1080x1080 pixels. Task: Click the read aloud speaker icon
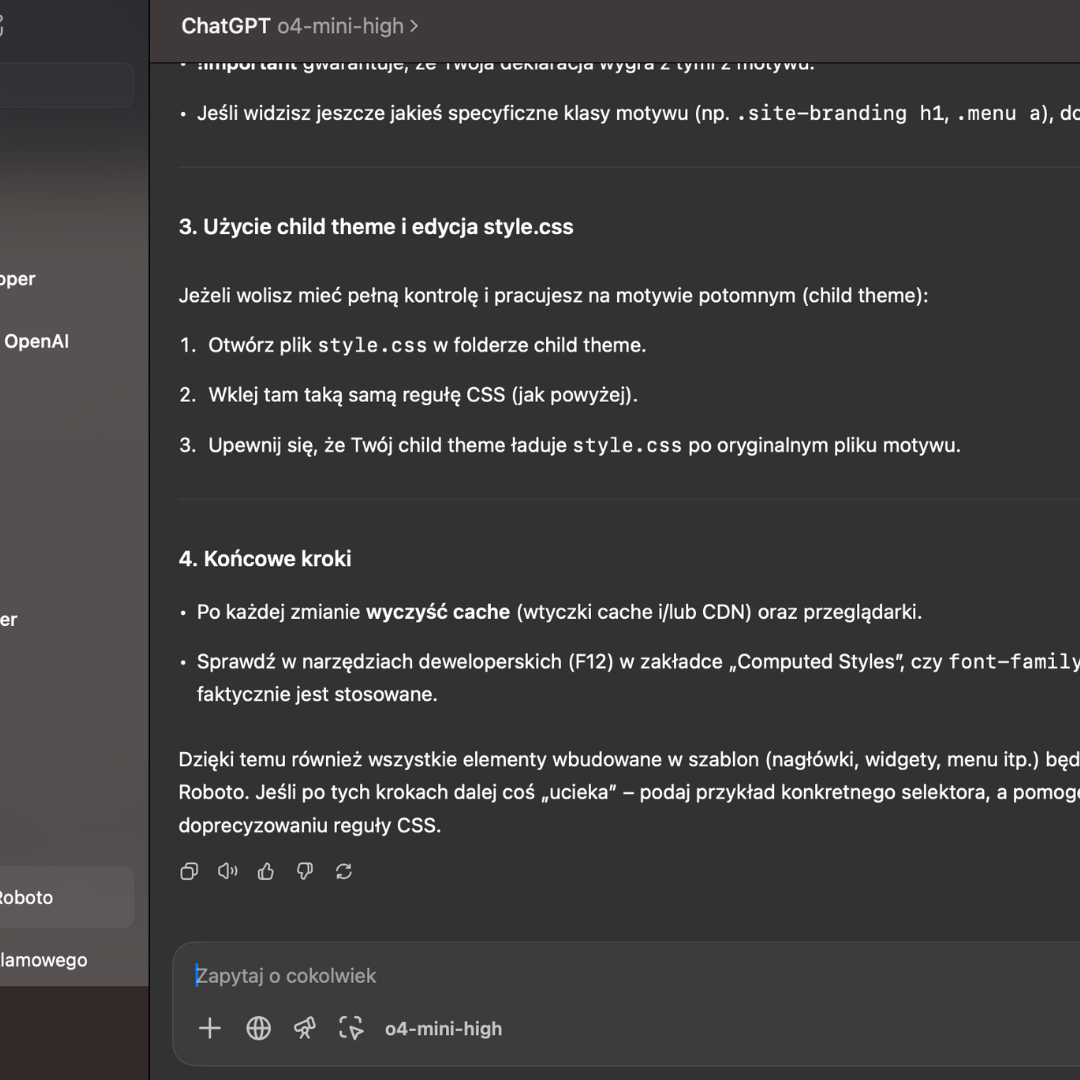(227, 871)
